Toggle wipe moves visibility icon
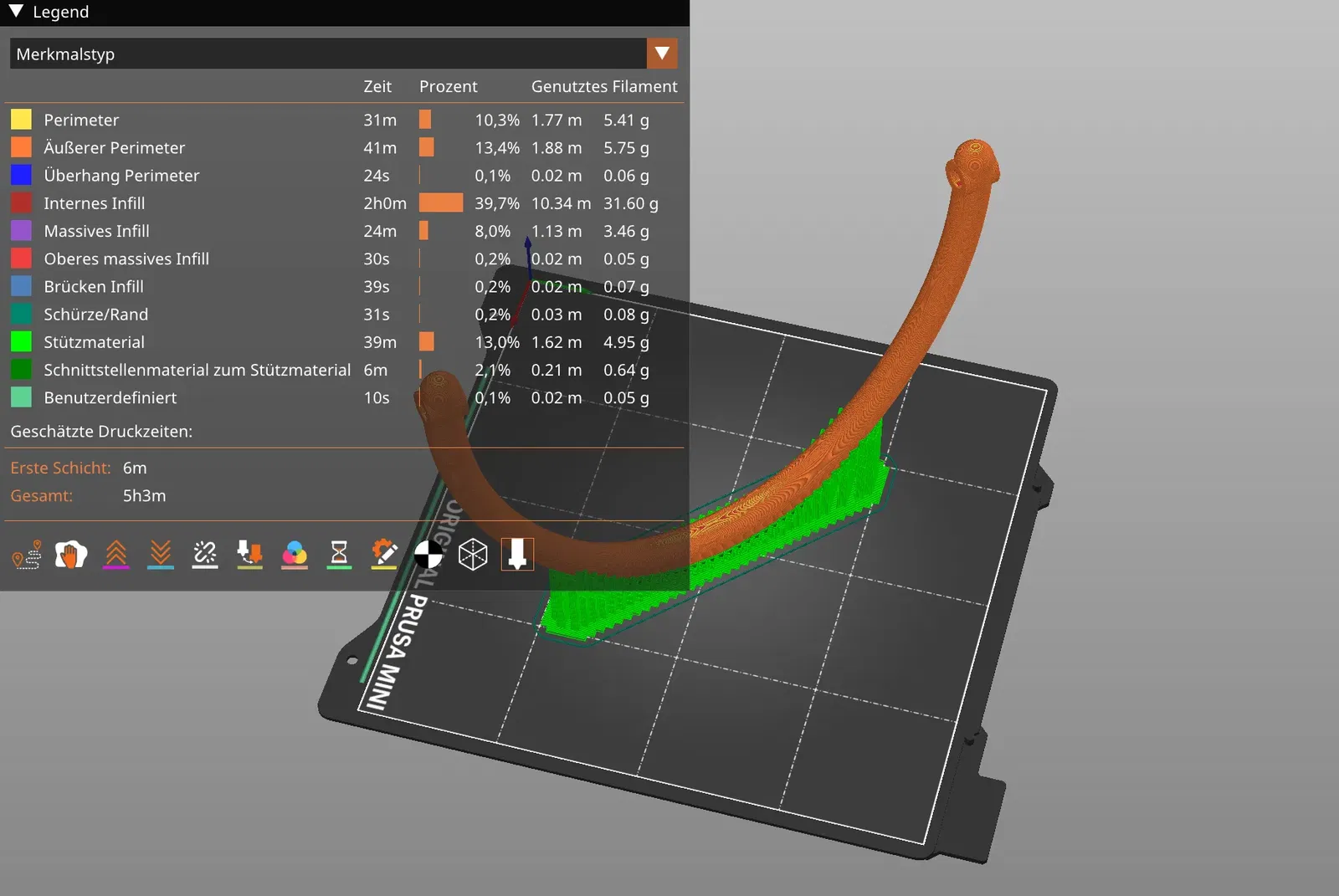 (71, 554)
